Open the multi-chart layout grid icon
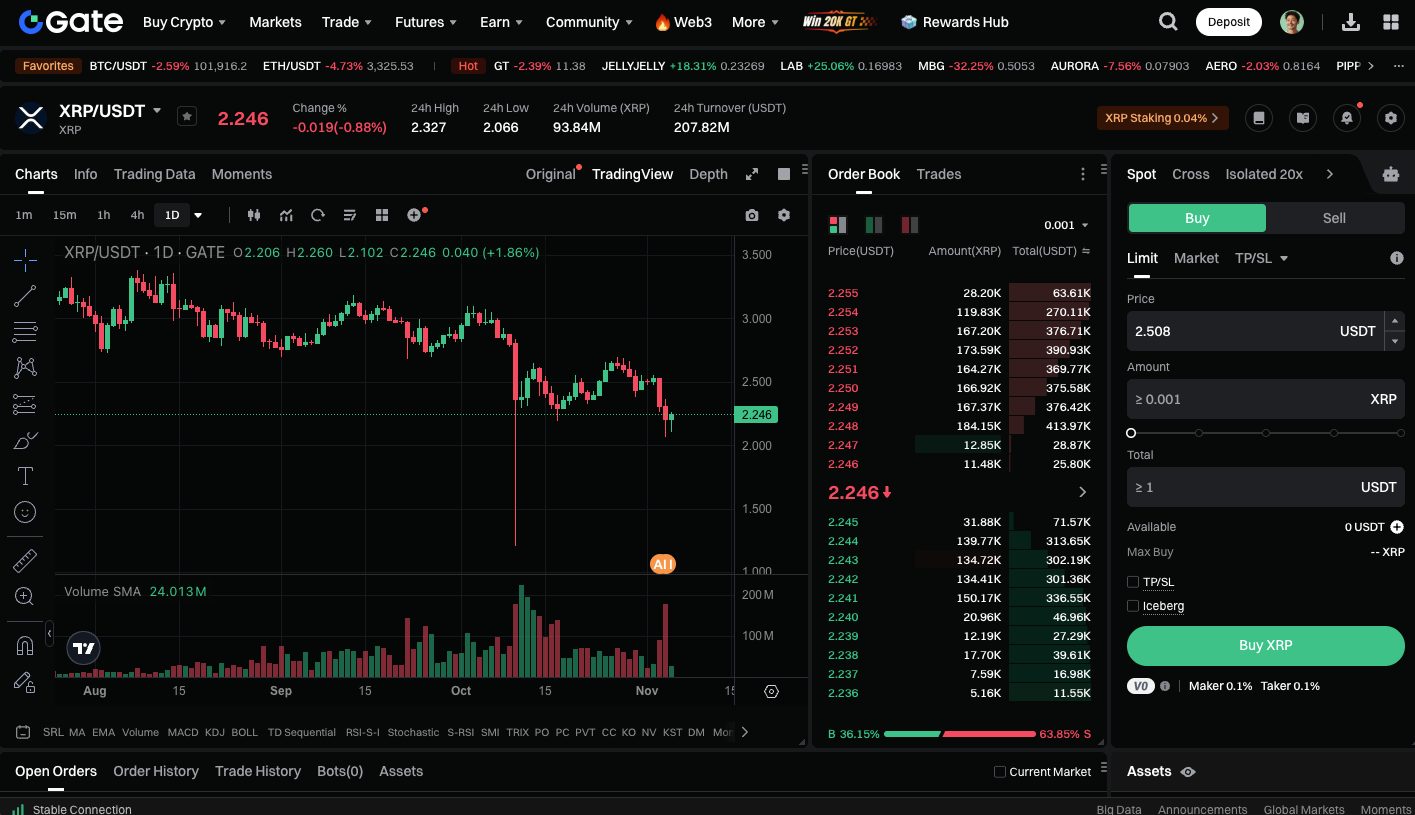The width and height of the screenshot is (1415, 815). tap(381, 215)
